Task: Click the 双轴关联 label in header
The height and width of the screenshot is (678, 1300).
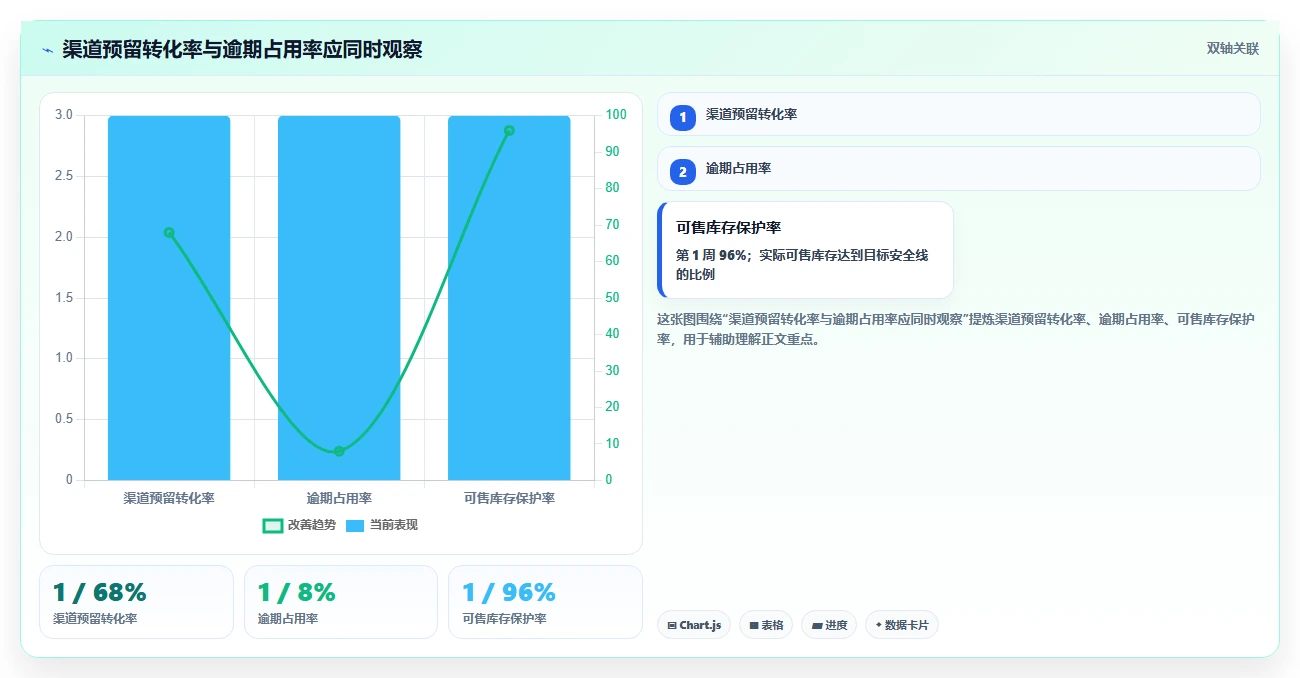Action: [1232, 48]
